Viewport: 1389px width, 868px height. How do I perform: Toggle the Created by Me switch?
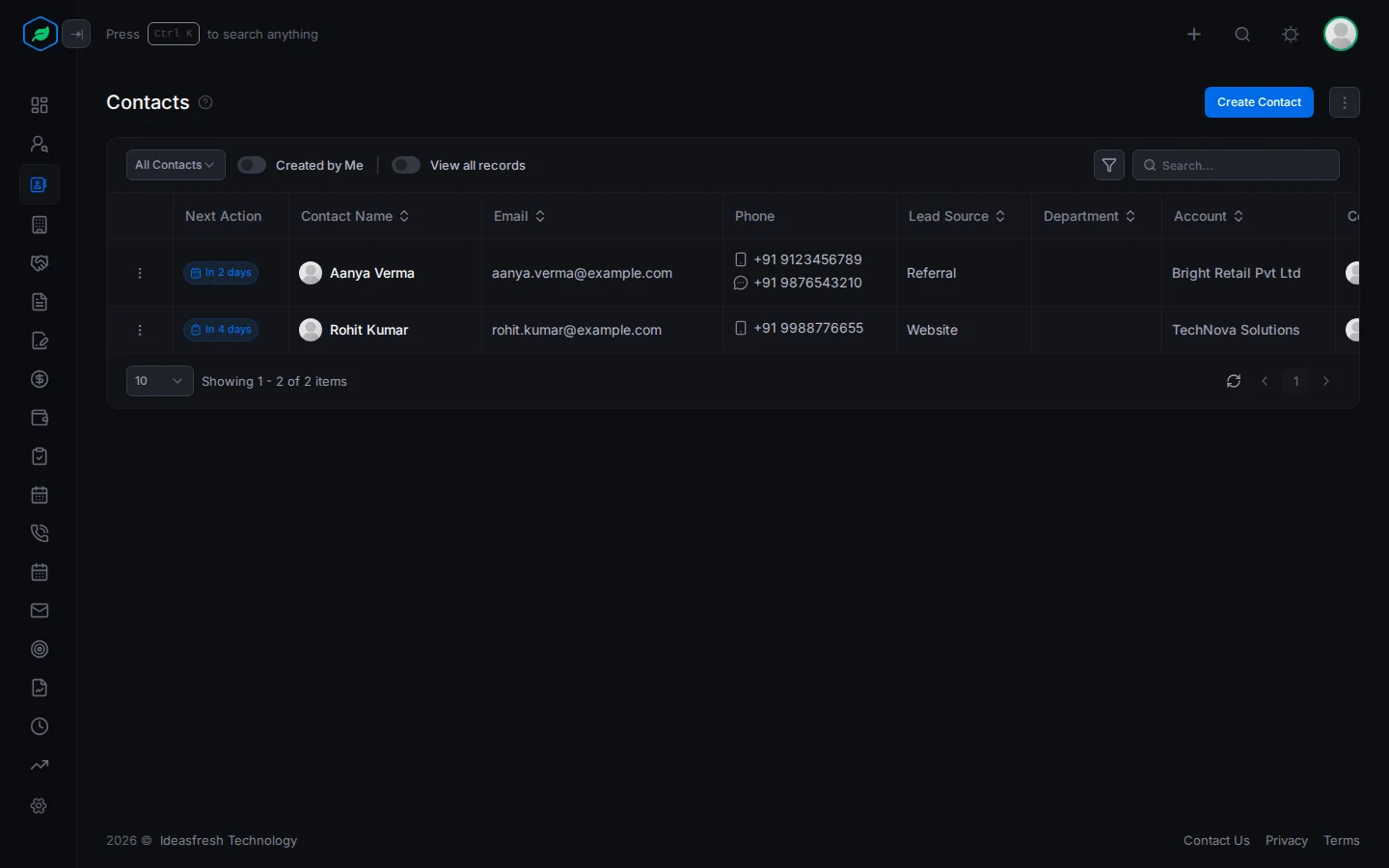[x=252, y=165]
